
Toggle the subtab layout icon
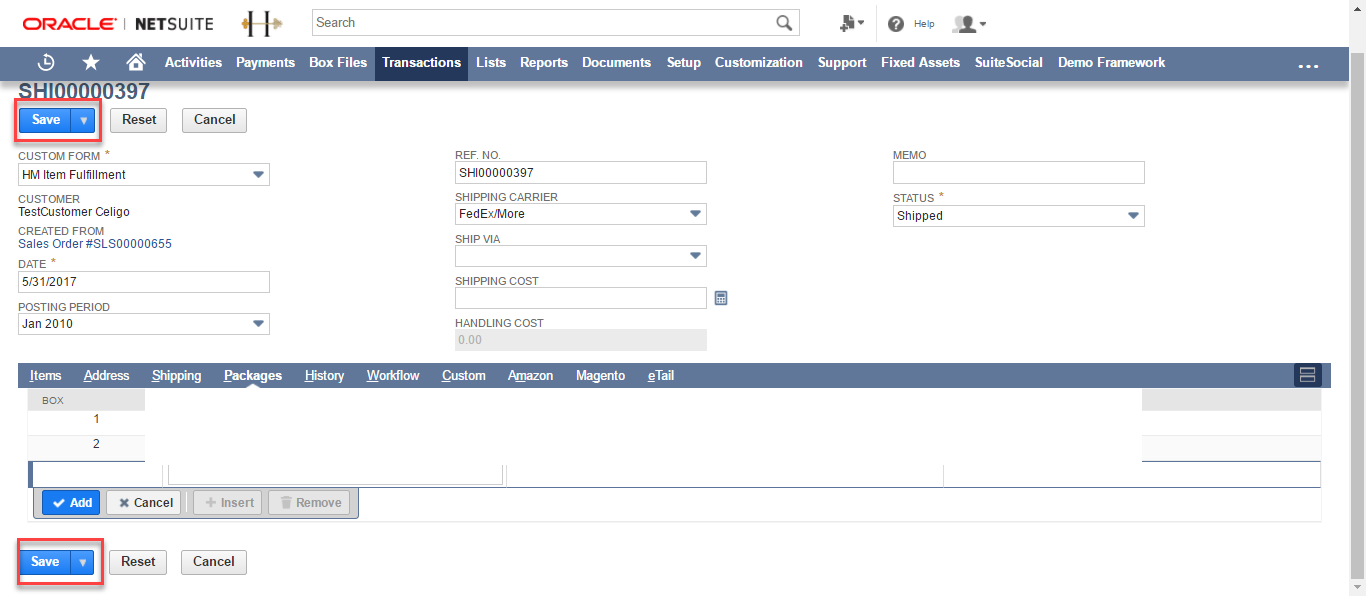(1307, 375)
